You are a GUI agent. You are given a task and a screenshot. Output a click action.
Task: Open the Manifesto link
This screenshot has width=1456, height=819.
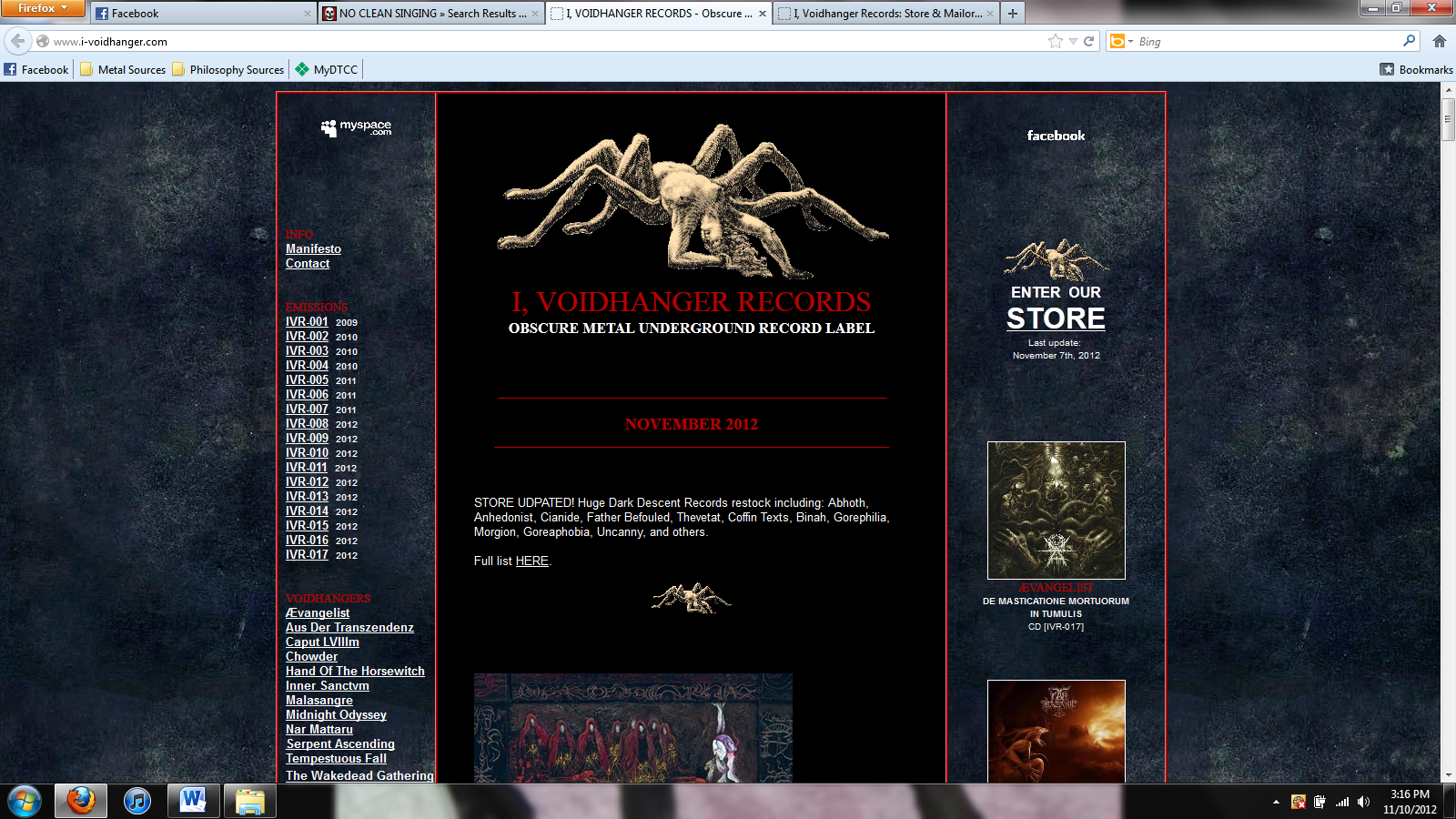[313, 248]
